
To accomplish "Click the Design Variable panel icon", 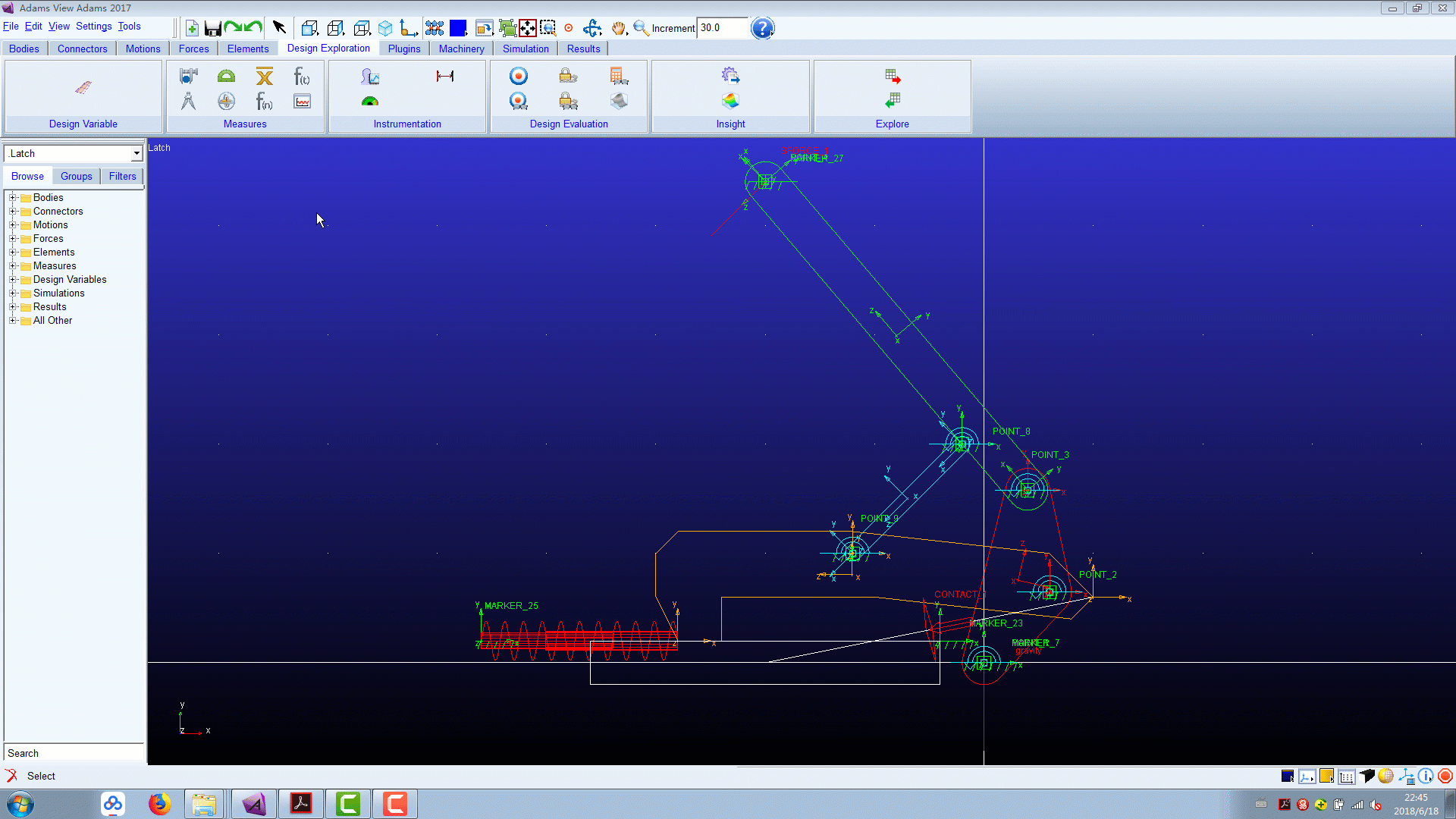I will pos(84,88).
